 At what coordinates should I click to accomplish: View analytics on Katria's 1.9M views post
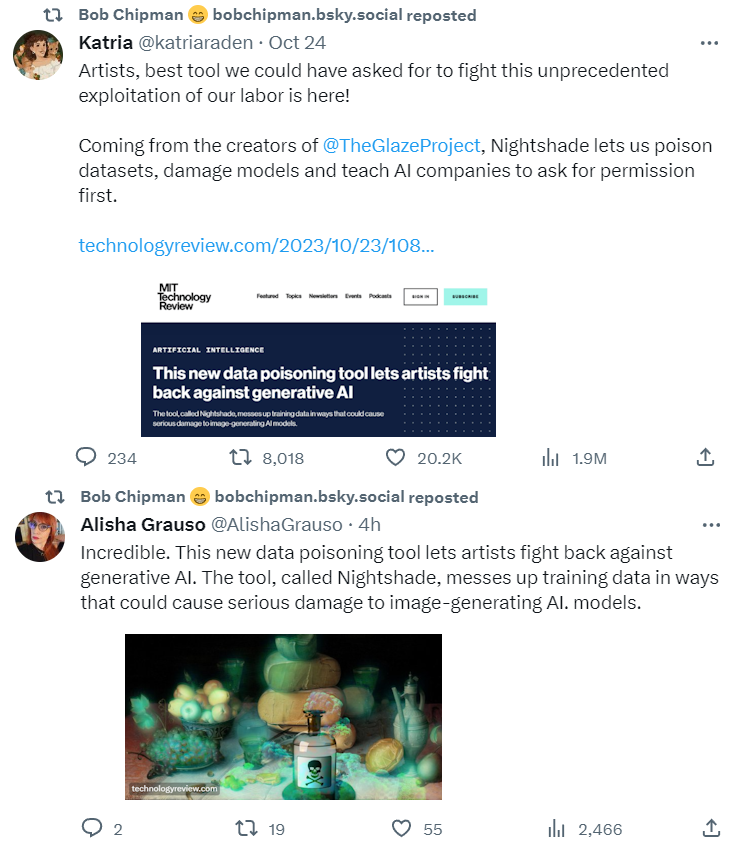click(x=550, y=458)
